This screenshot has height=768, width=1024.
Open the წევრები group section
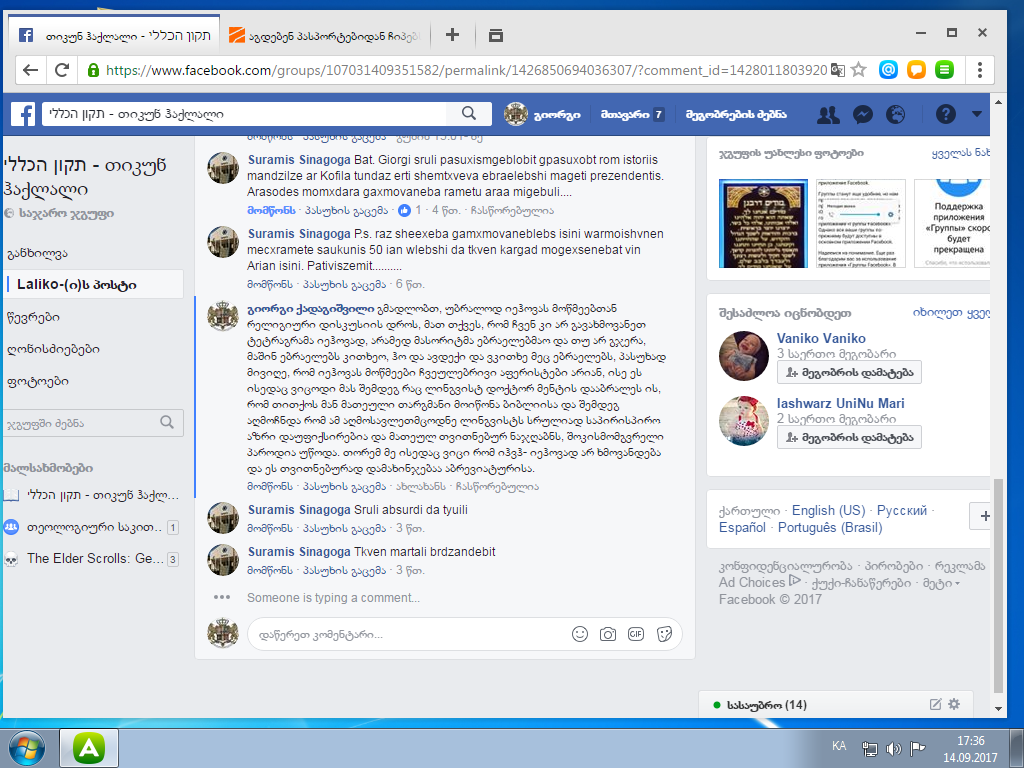(x=33, y=317)
